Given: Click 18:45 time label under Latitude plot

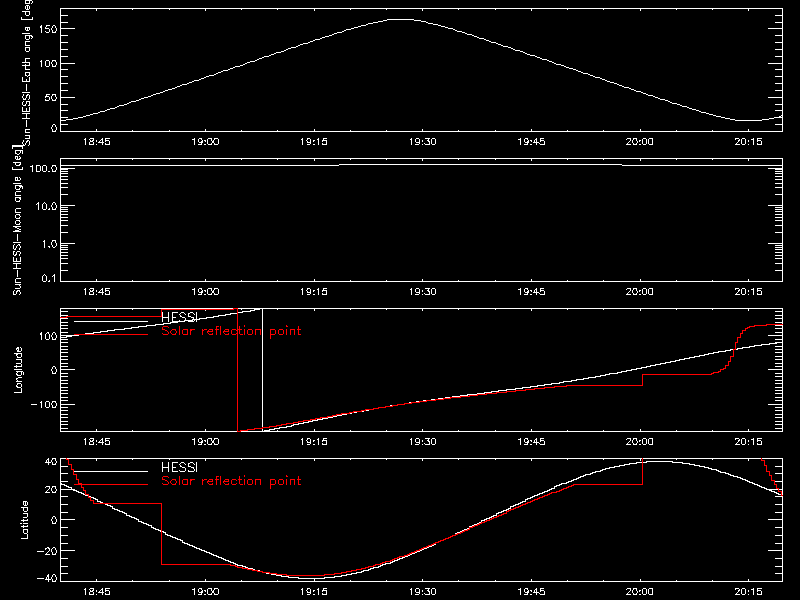Looking at the screenshot, I should pyautogui.click(x=96, y=592).
